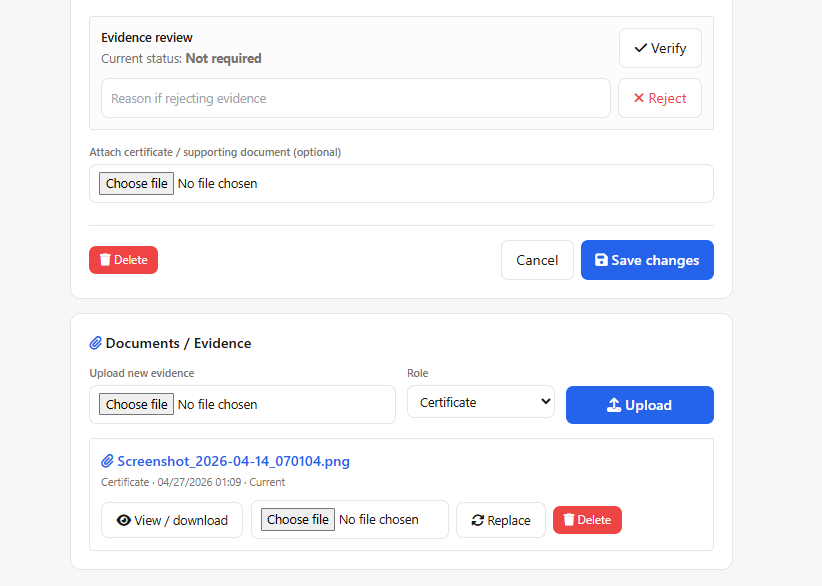Click 'No file chosen' in supporting document field
Viewport: 822px width, 586px height.
pyautogui.click(x=218, y=183)
